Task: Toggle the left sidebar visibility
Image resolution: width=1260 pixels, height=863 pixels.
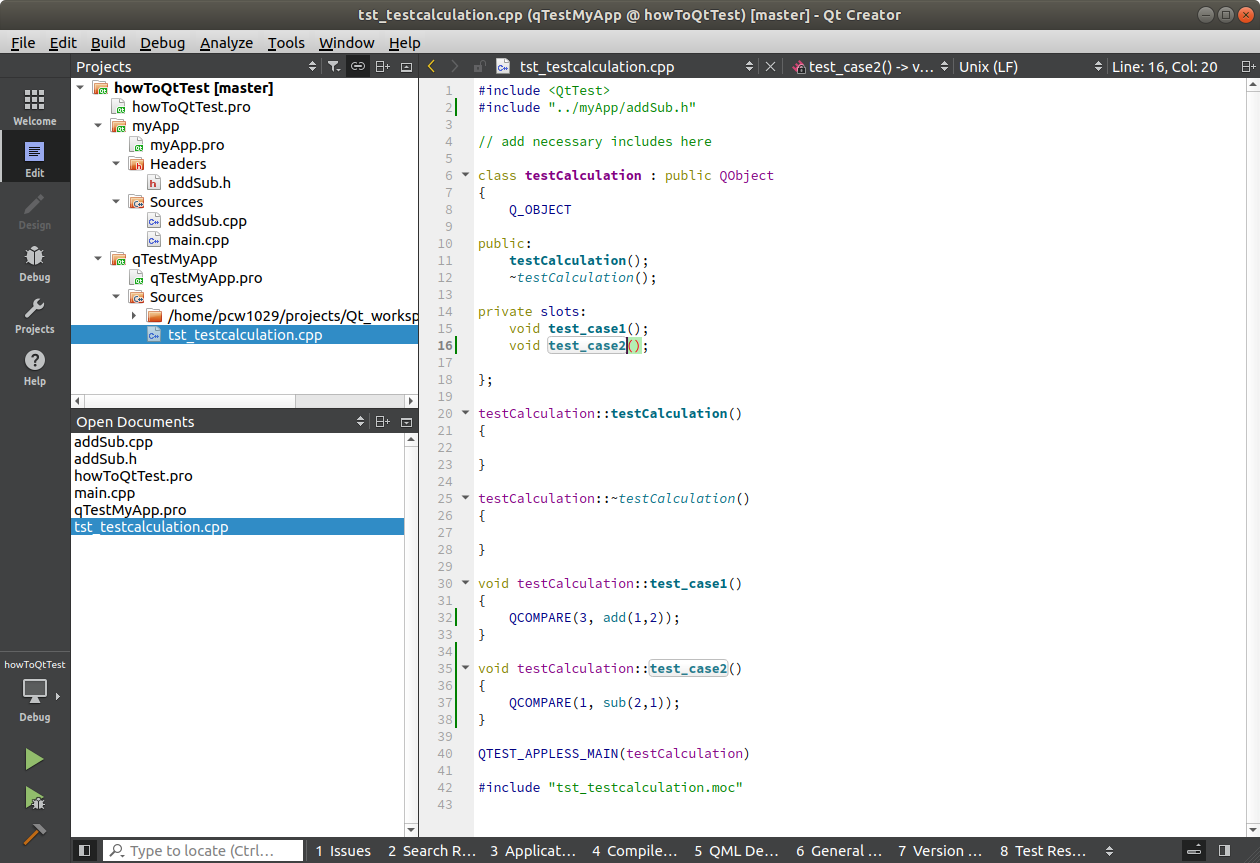Action: (85, 851)
